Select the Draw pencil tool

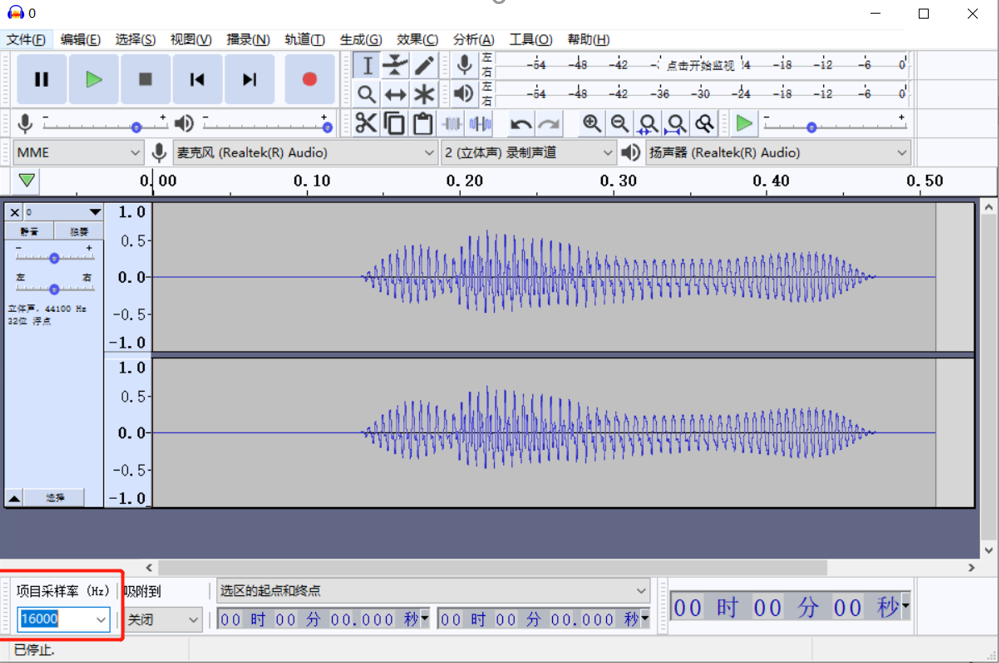(425, 66)
